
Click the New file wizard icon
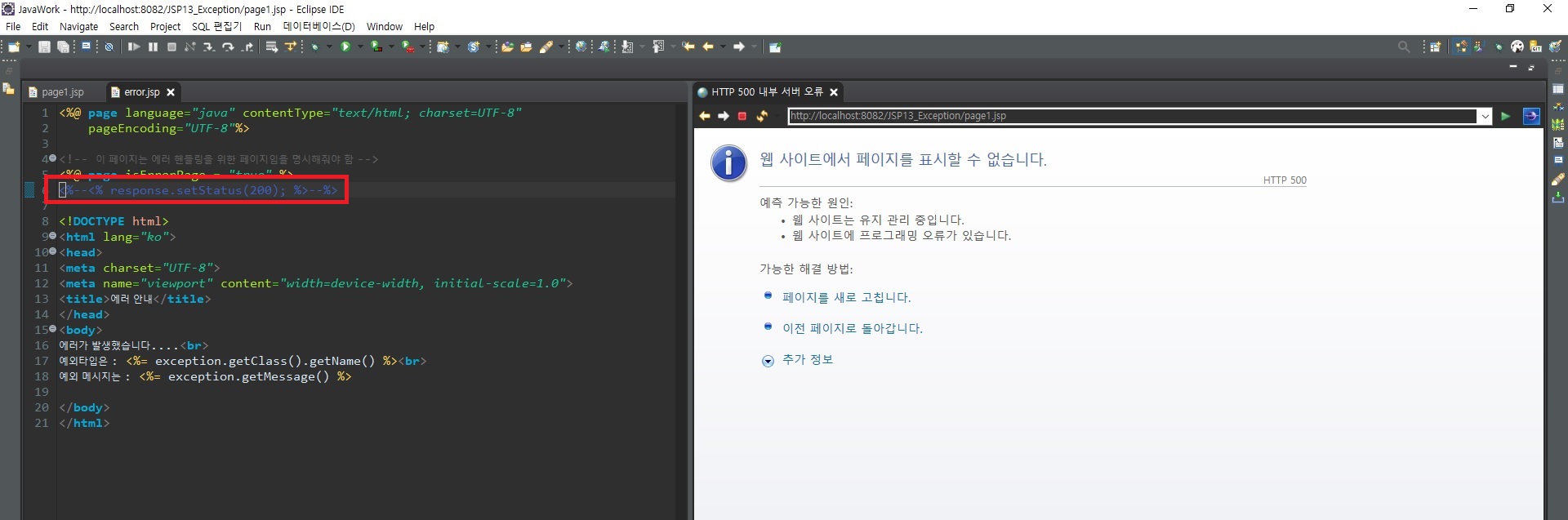(x=14, y=47)
